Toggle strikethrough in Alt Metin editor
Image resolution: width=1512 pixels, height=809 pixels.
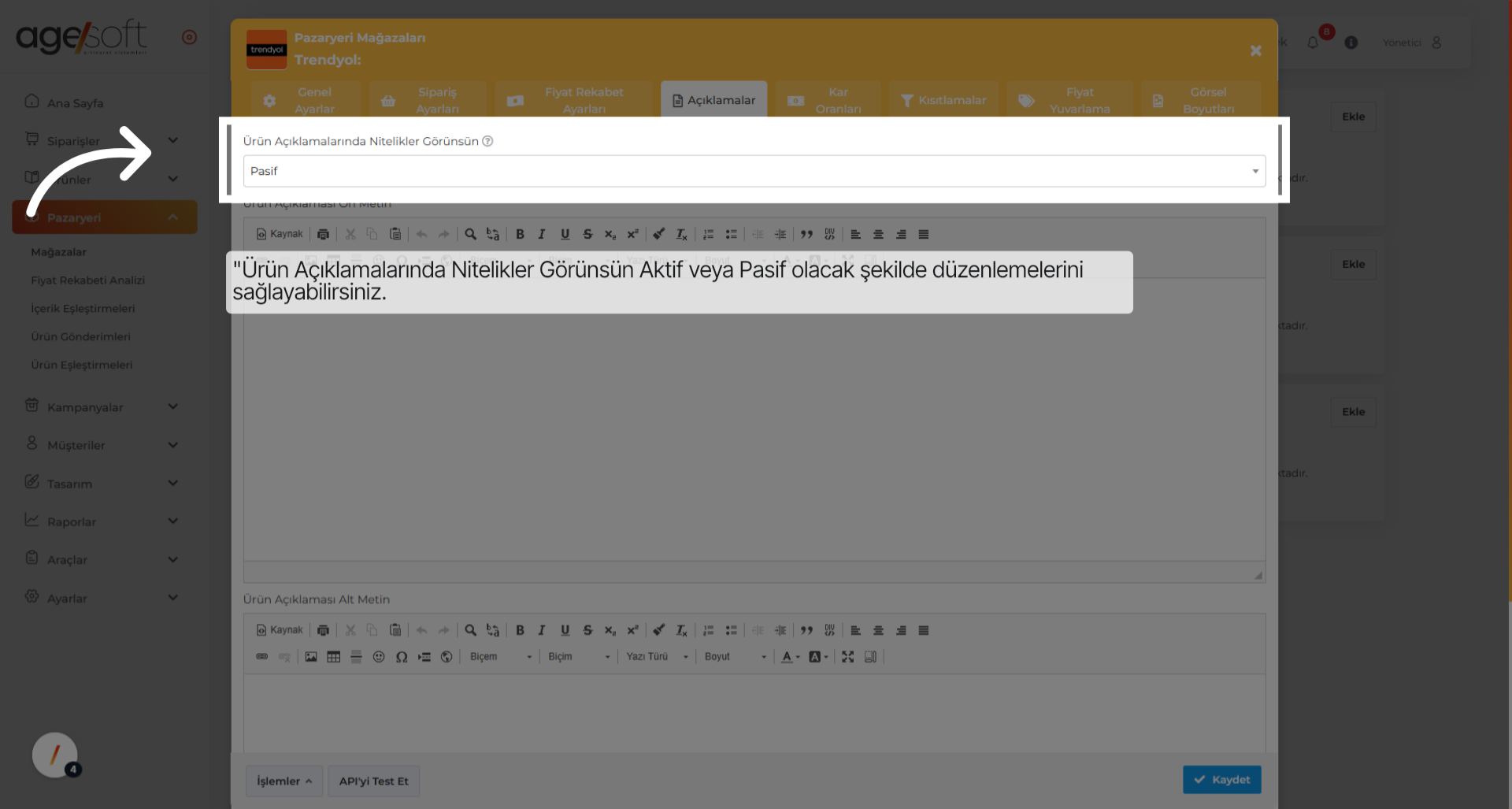pyautogui.click(x=587, y=630)
